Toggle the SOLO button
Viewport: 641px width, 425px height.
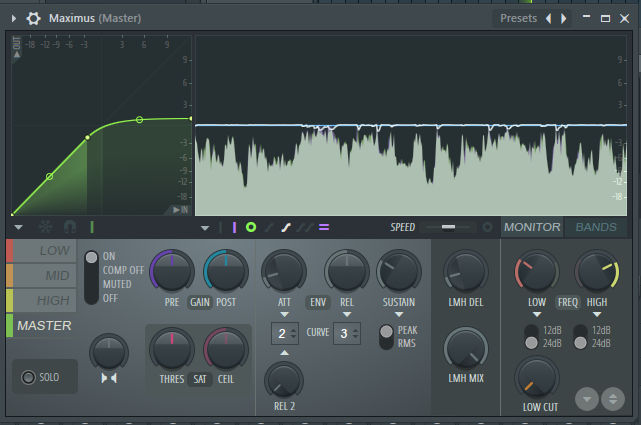coord(45,377)
